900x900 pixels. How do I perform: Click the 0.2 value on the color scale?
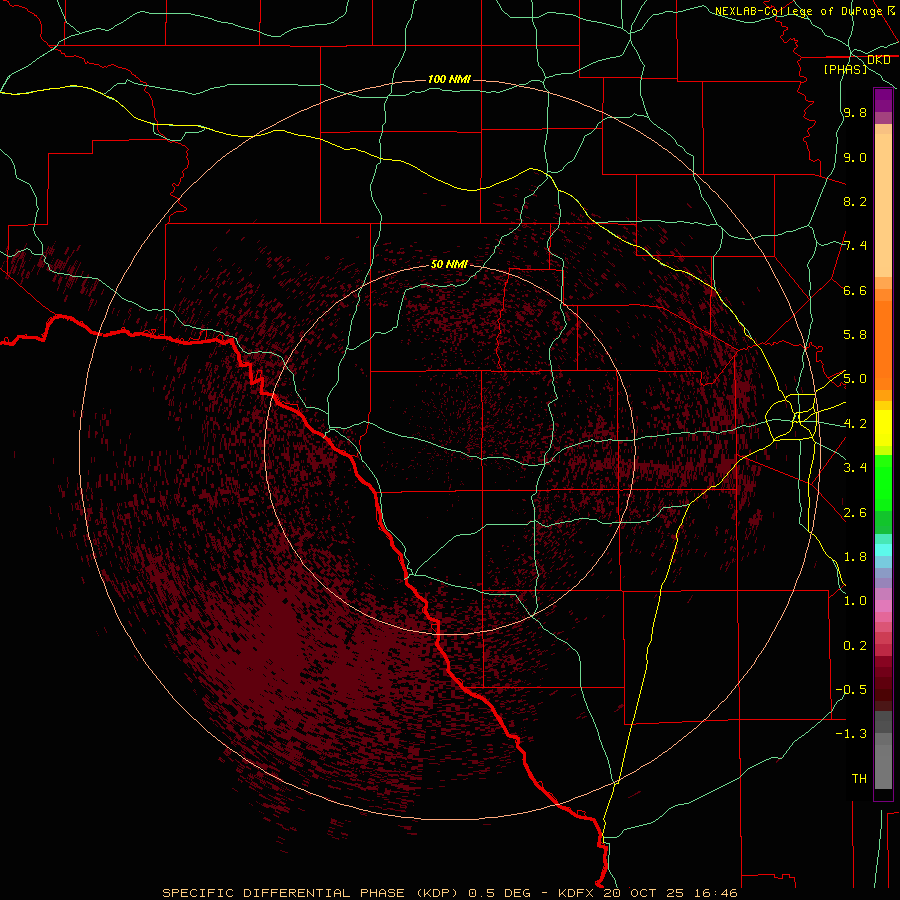pyautogui.click(x=855, y=646)
